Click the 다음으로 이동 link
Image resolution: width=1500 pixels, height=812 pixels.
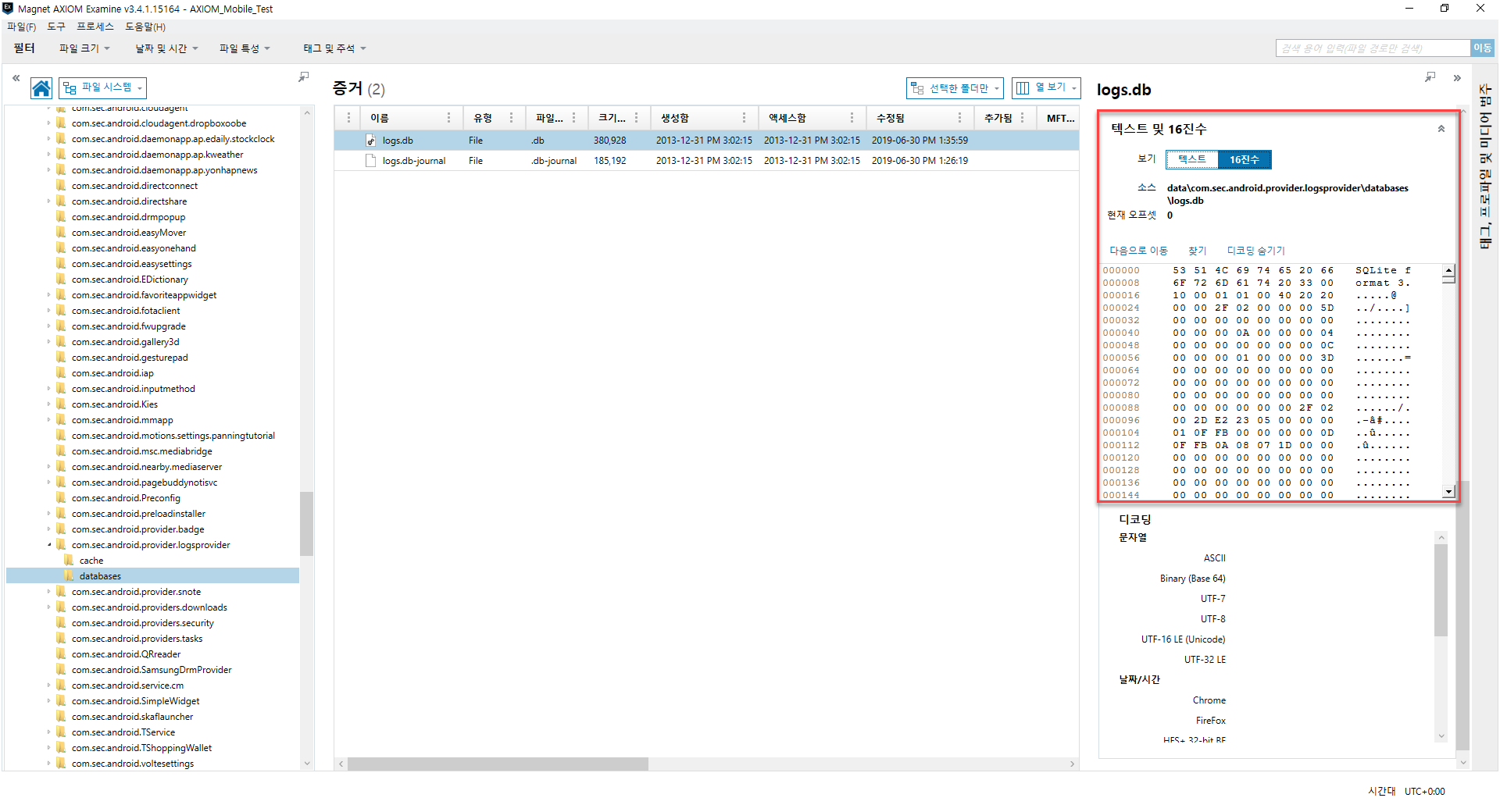pyautogui.click(x=1138, y=251)
